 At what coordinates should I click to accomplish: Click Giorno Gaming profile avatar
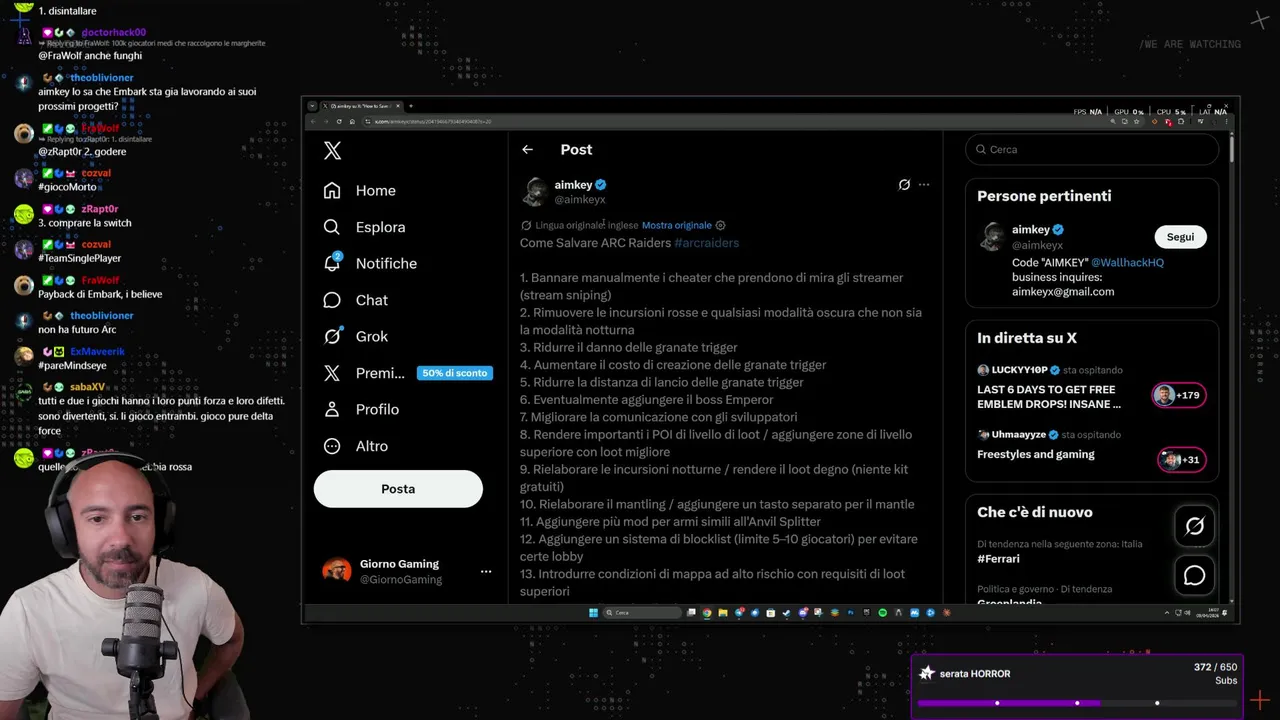tap(336, 571)
